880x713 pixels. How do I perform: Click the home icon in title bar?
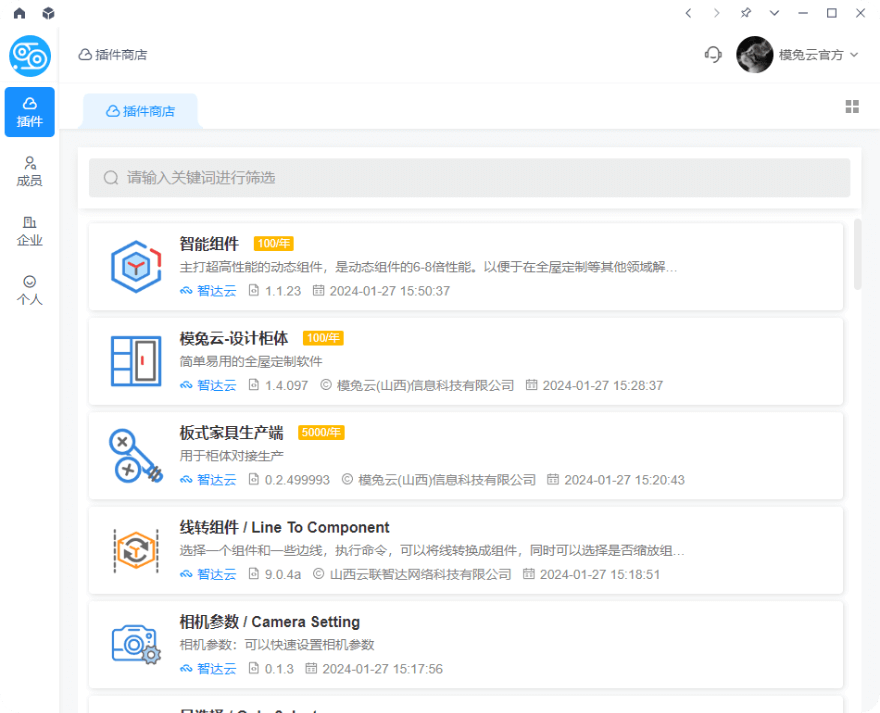(19, 13)
